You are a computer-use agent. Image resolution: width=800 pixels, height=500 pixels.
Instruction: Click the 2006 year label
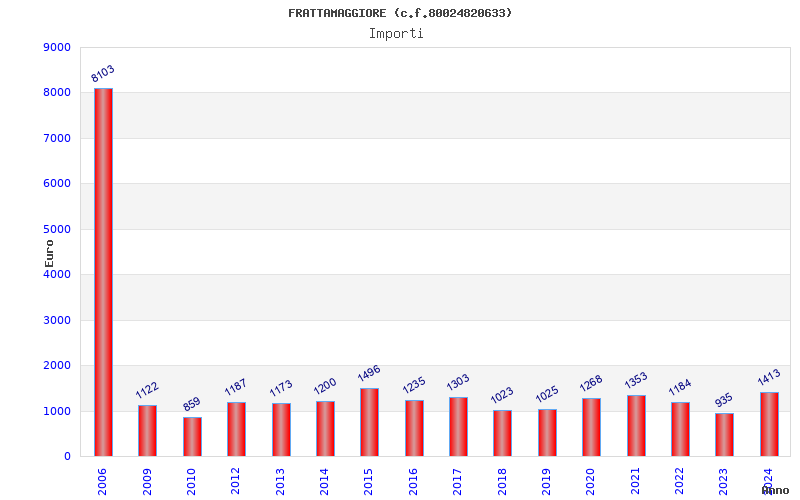[102, 482]
